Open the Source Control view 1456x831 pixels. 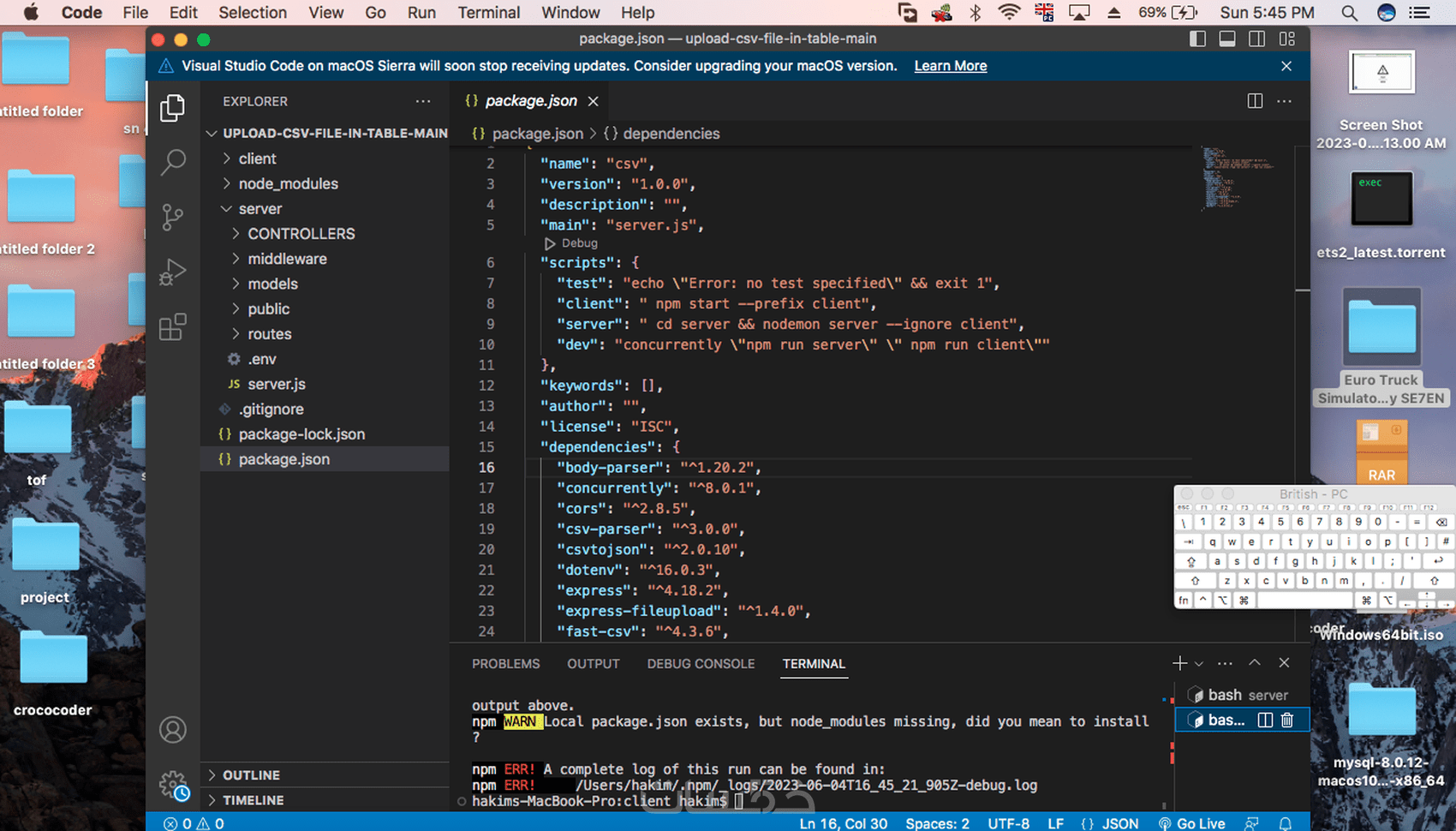(173, 217)
